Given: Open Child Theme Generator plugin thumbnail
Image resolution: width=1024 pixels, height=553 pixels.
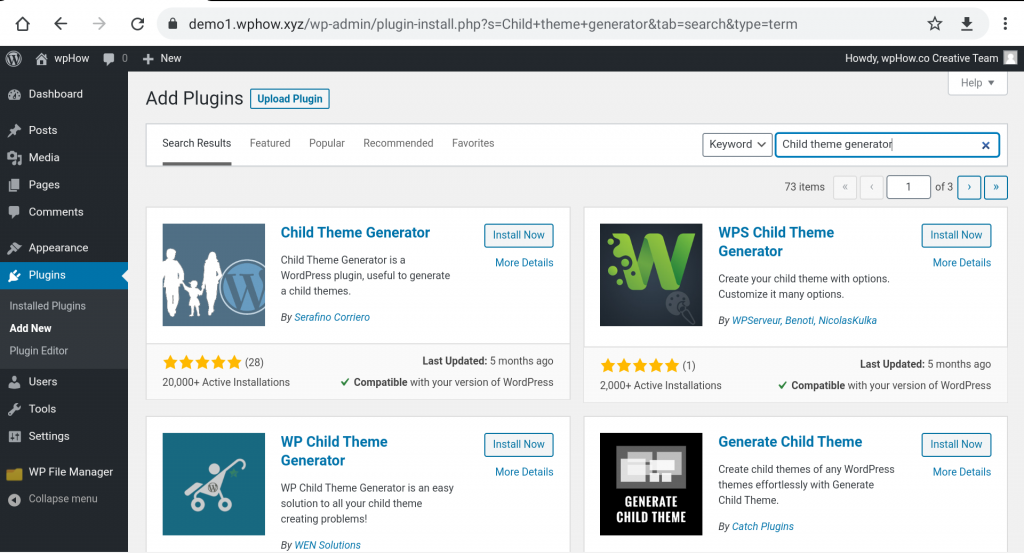Looking at the screenshot, I should (214, 275).
